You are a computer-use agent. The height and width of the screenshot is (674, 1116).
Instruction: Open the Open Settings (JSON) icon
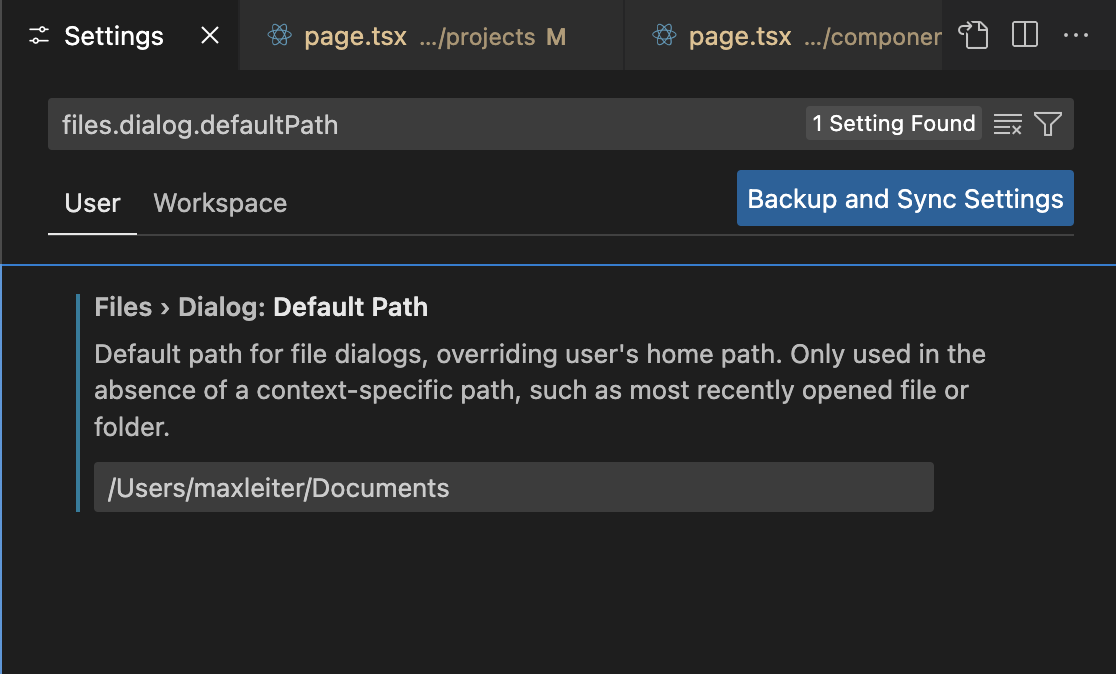click(x=972, y=35)
